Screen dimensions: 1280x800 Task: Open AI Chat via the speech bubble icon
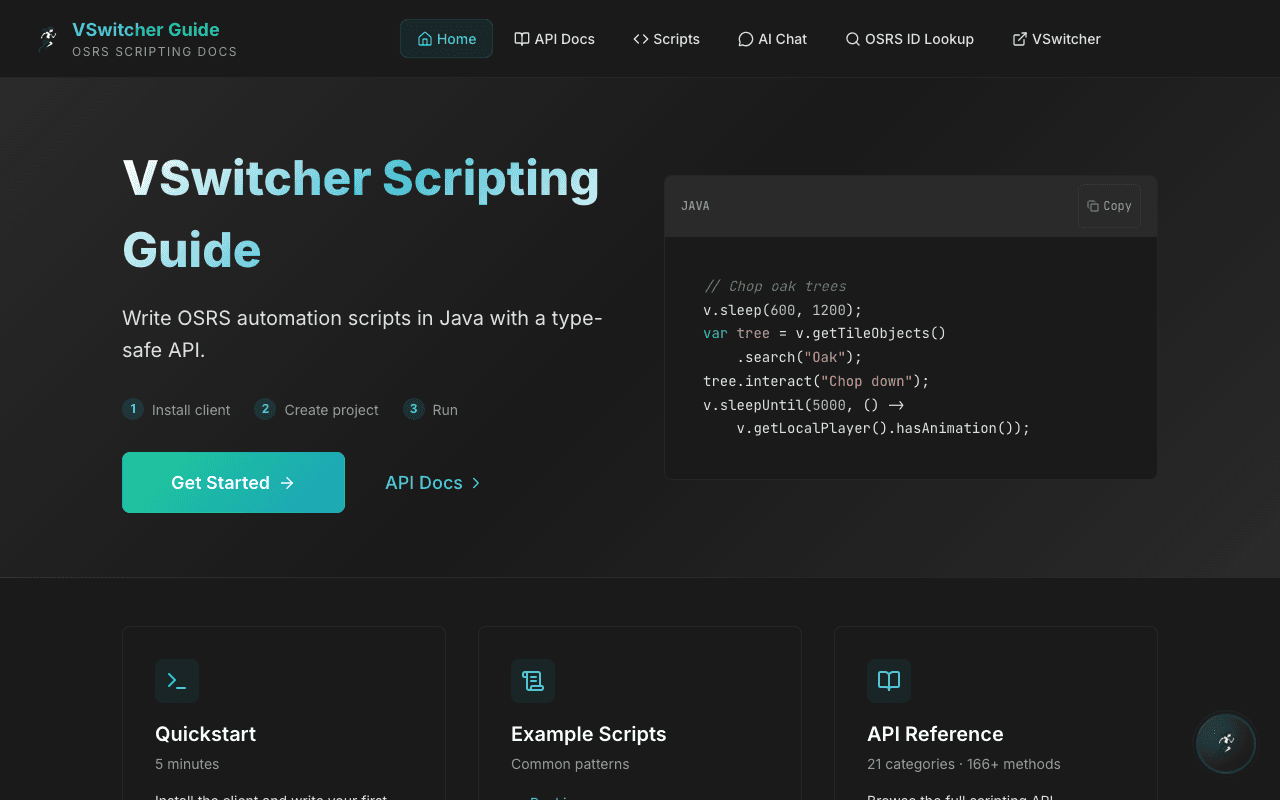pos(745,39)
